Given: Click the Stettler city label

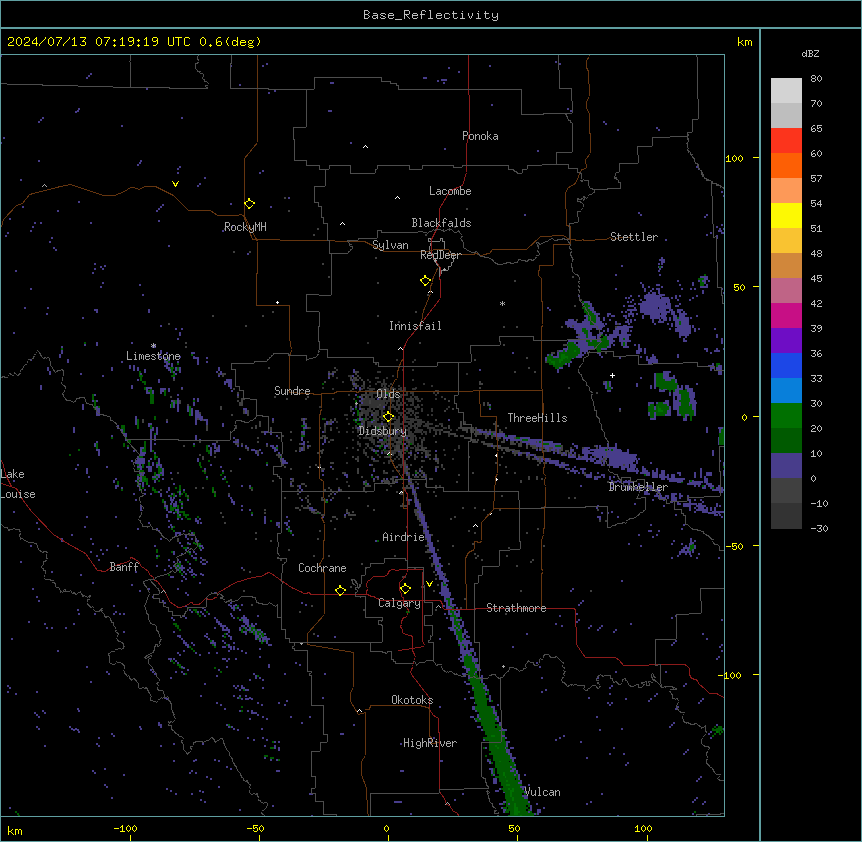Looking at the screenshot, I should [634, 237].
